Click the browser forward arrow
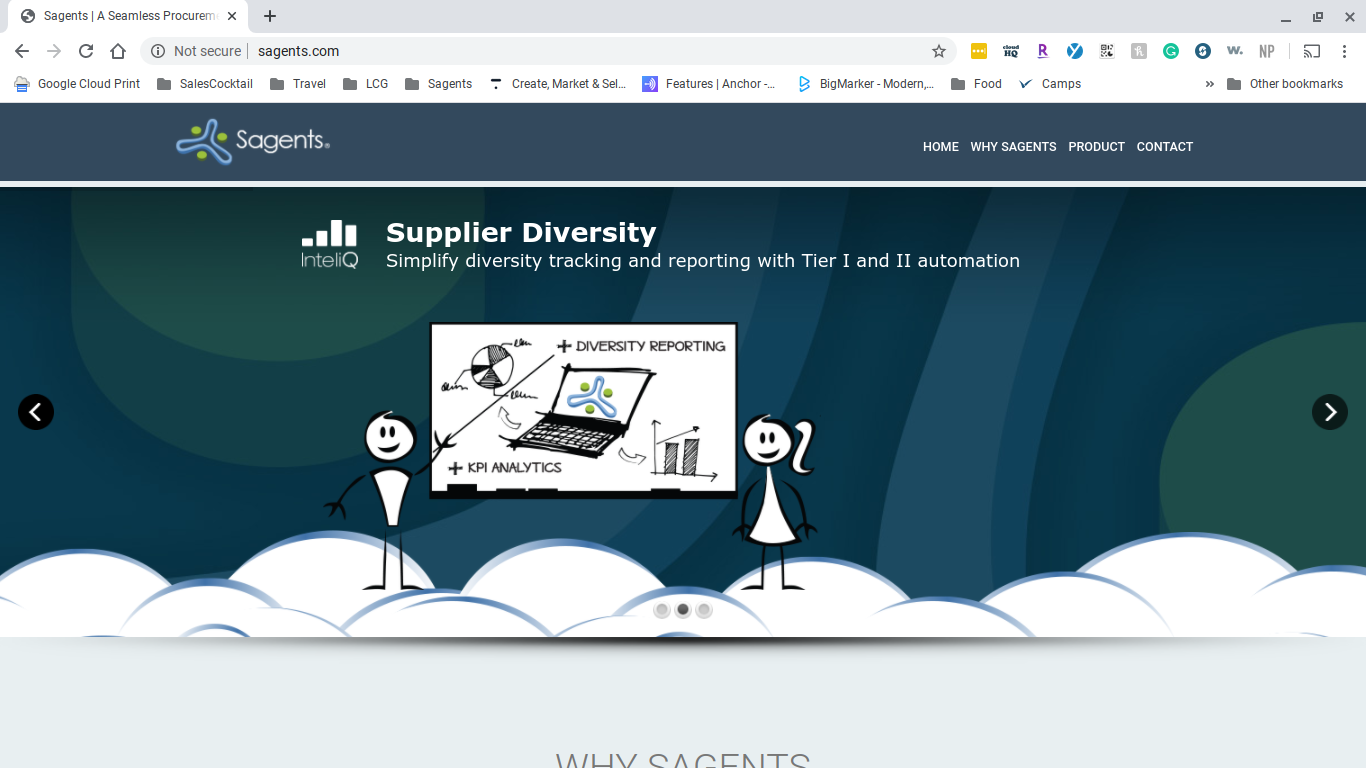The image size is (1366, 768). tap(54, 51)
